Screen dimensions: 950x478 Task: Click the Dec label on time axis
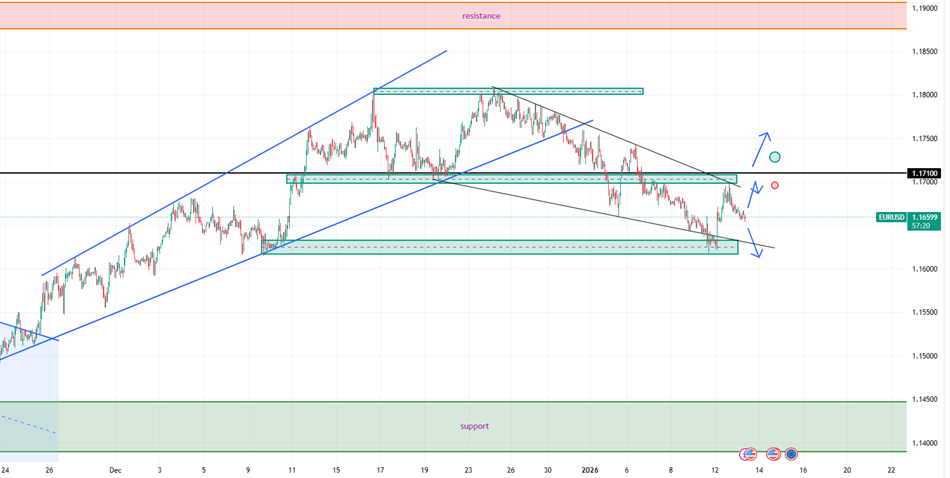pyautogui.click(x=116, y=470)
